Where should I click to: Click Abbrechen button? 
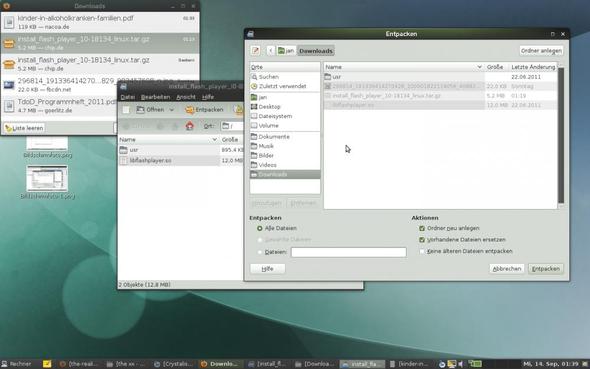[507, 269]
